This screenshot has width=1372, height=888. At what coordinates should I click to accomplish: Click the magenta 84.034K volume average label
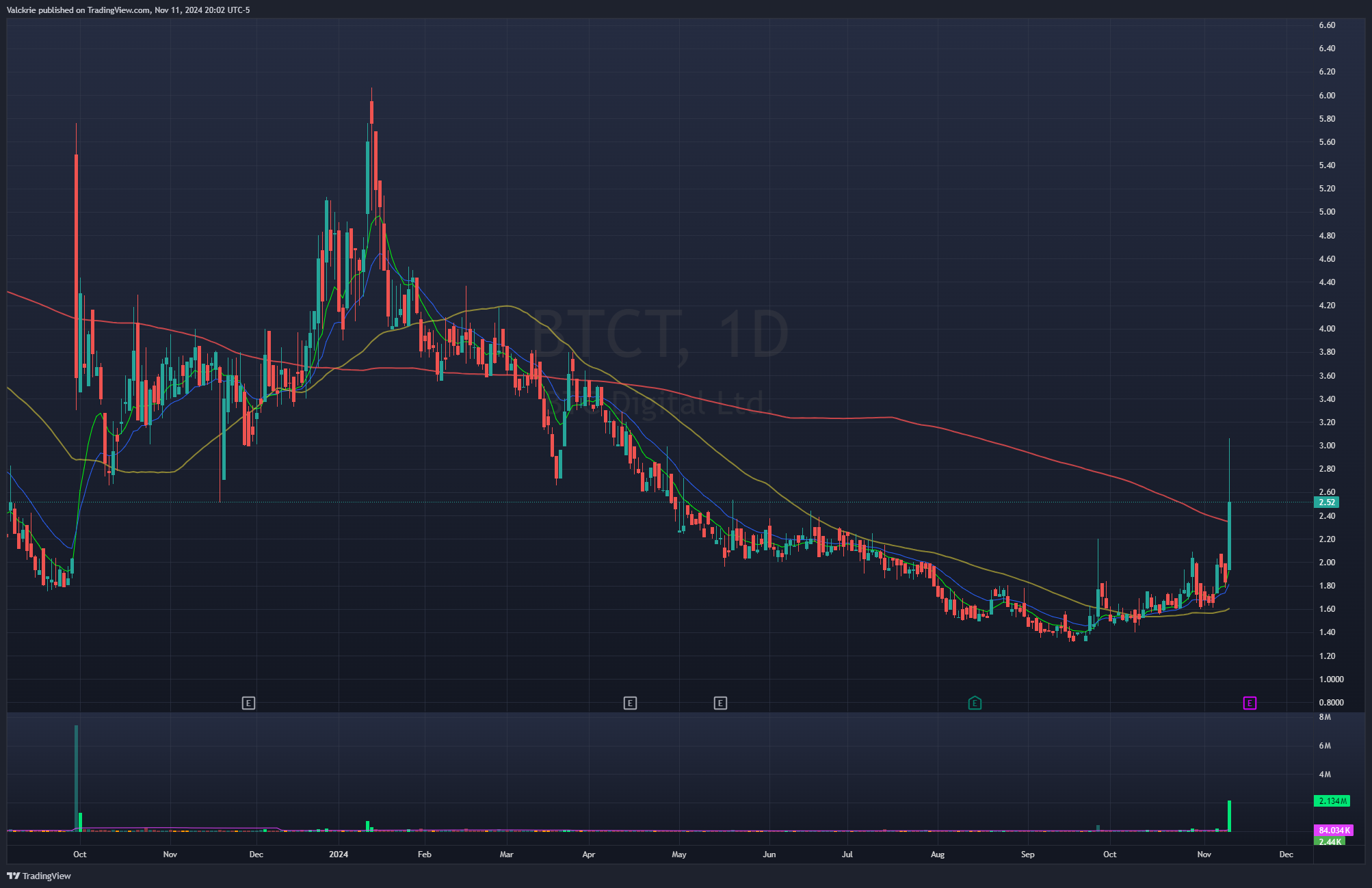point(1333,831)
